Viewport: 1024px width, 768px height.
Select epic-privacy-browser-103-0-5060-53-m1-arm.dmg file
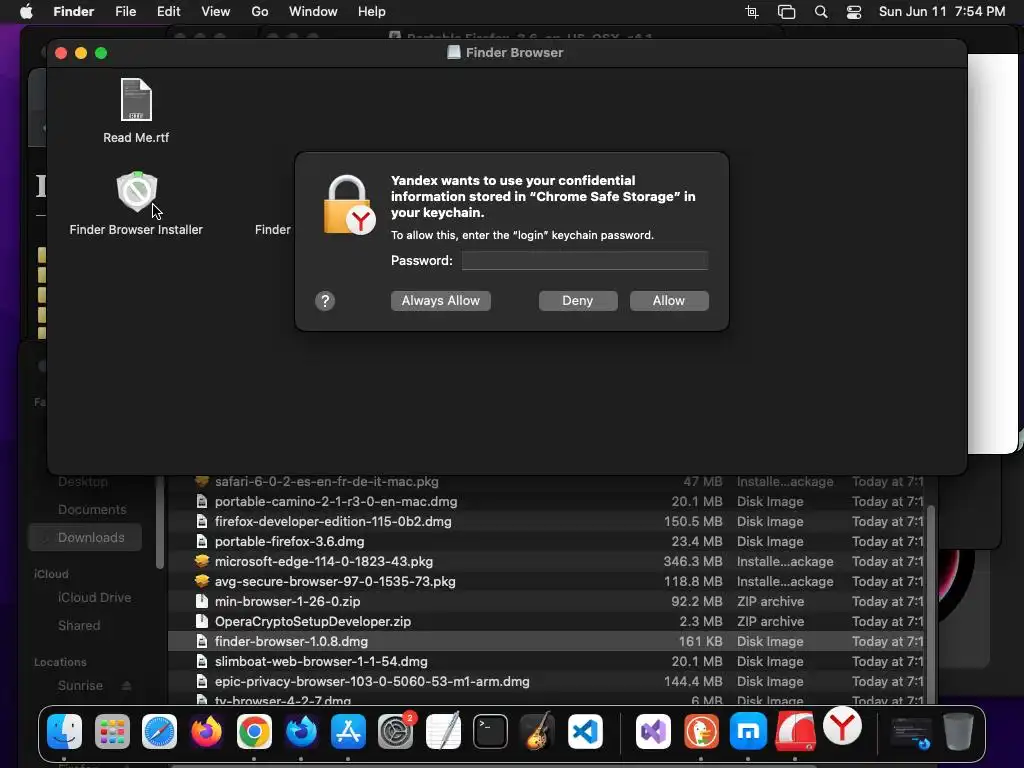tap(546, 681)
